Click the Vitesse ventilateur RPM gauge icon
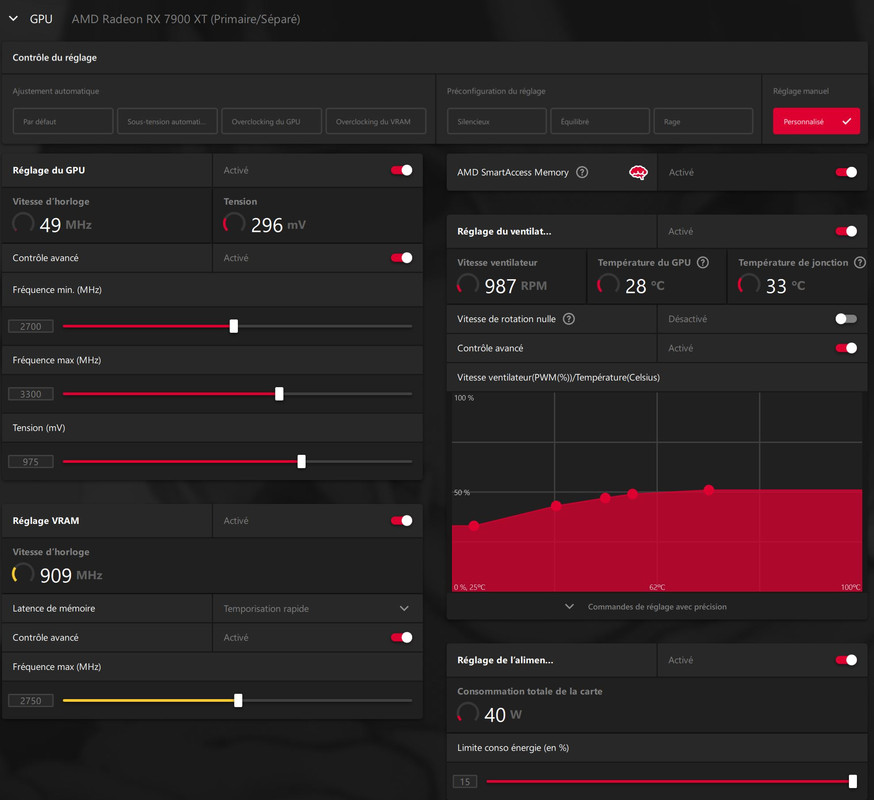This screenshot has height=800, width=874. pos(468,284)
